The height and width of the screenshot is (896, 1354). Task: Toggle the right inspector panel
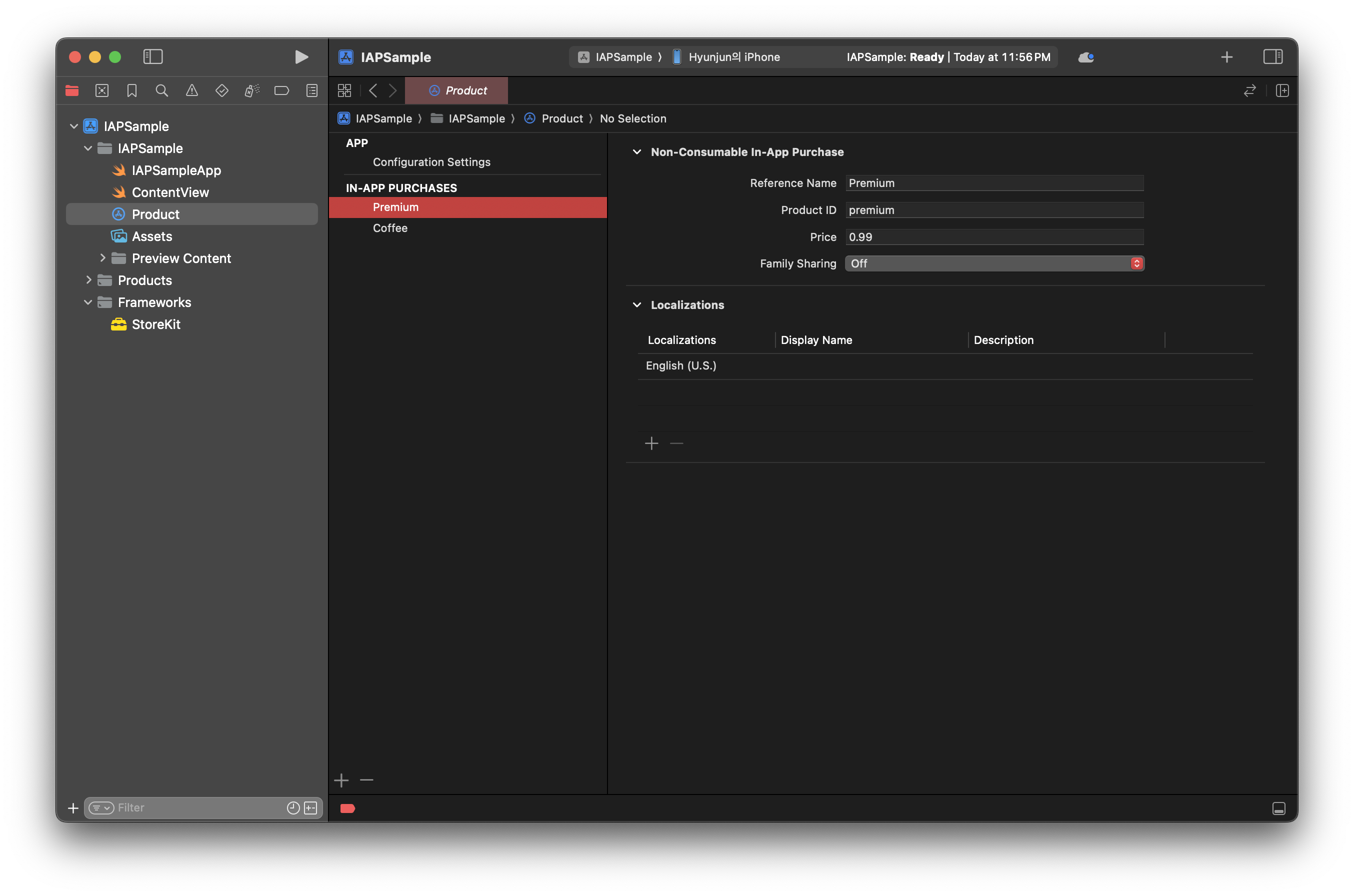click(1272, 57)
